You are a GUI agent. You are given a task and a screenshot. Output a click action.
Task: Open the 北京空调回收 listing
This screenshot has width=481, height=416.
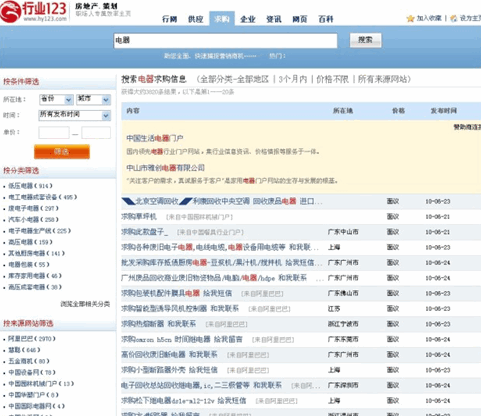[x=222, y=201]
